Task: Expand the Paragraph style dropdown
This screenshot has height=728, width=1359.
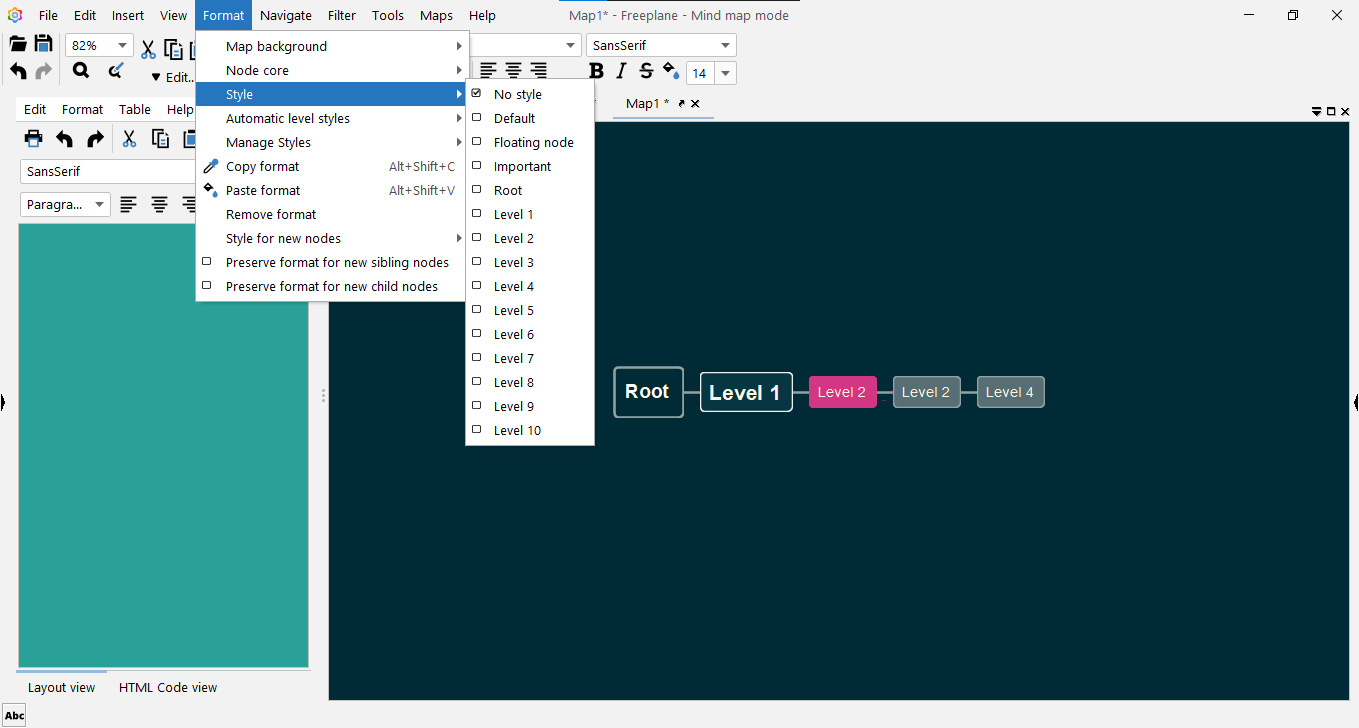Action: pos(98,204)
